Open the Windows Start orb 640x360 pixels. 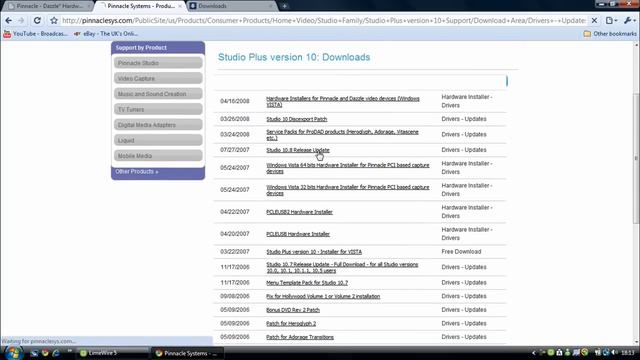pos(13,353)
